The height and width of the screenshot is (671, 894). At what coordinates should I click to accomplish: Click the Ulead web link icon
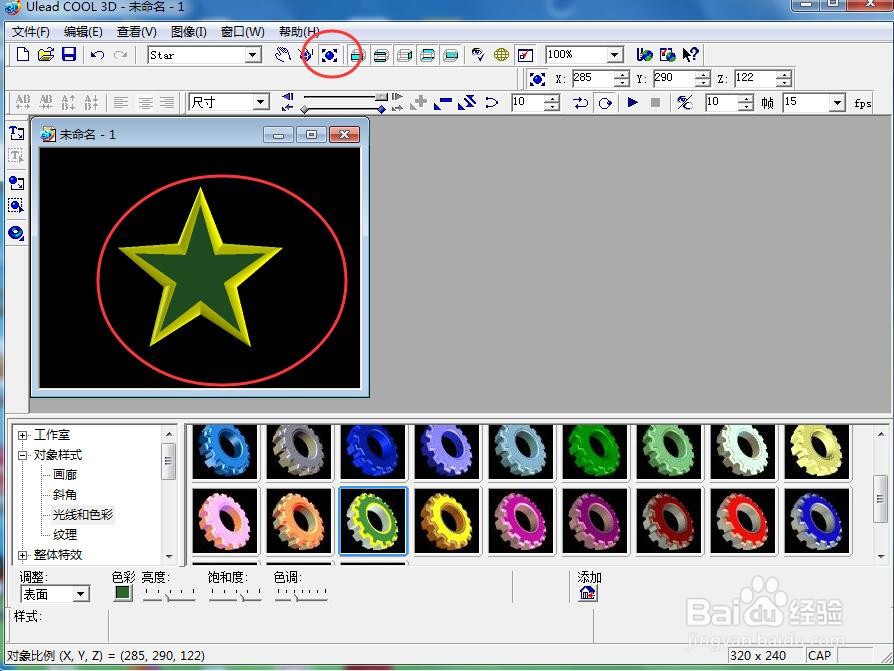tap(644, 55)
